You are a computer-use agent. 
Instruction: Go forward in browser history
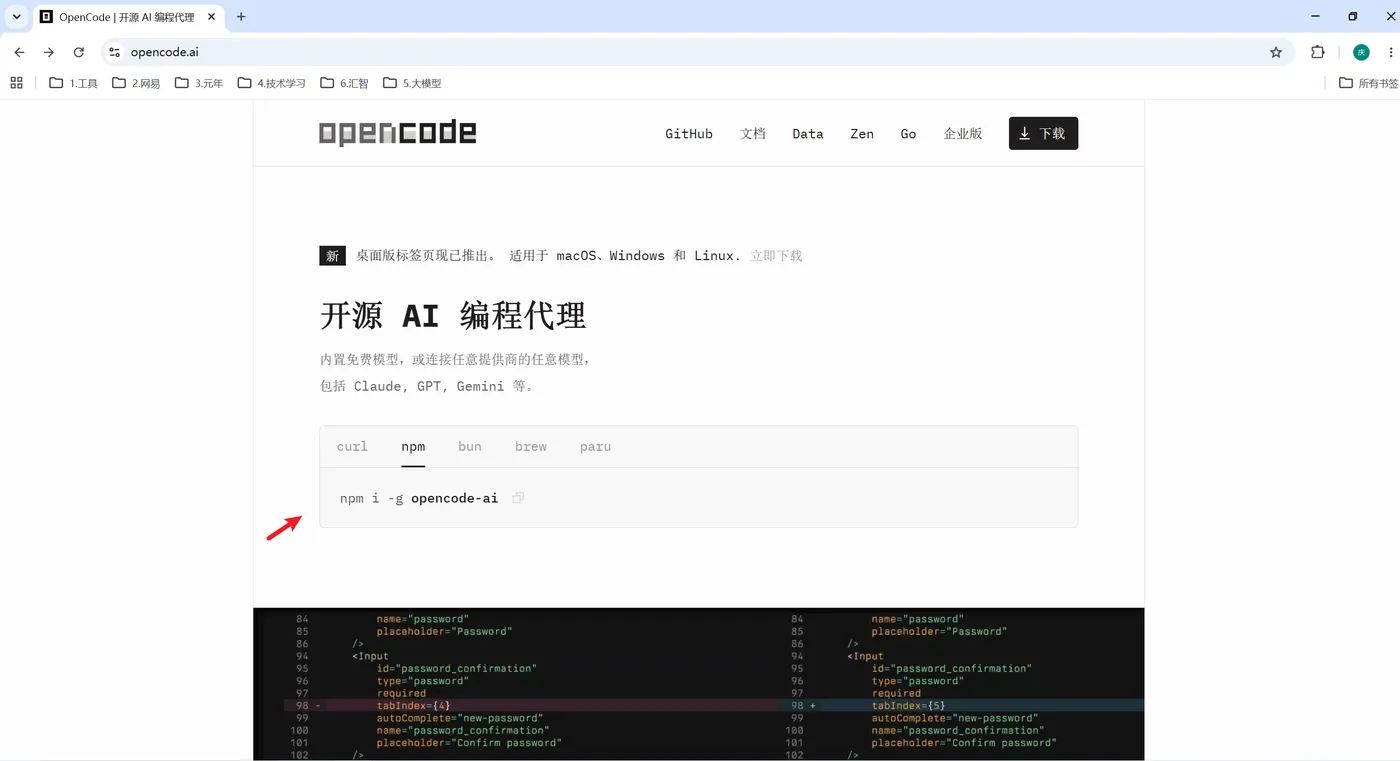pos(48,52)
